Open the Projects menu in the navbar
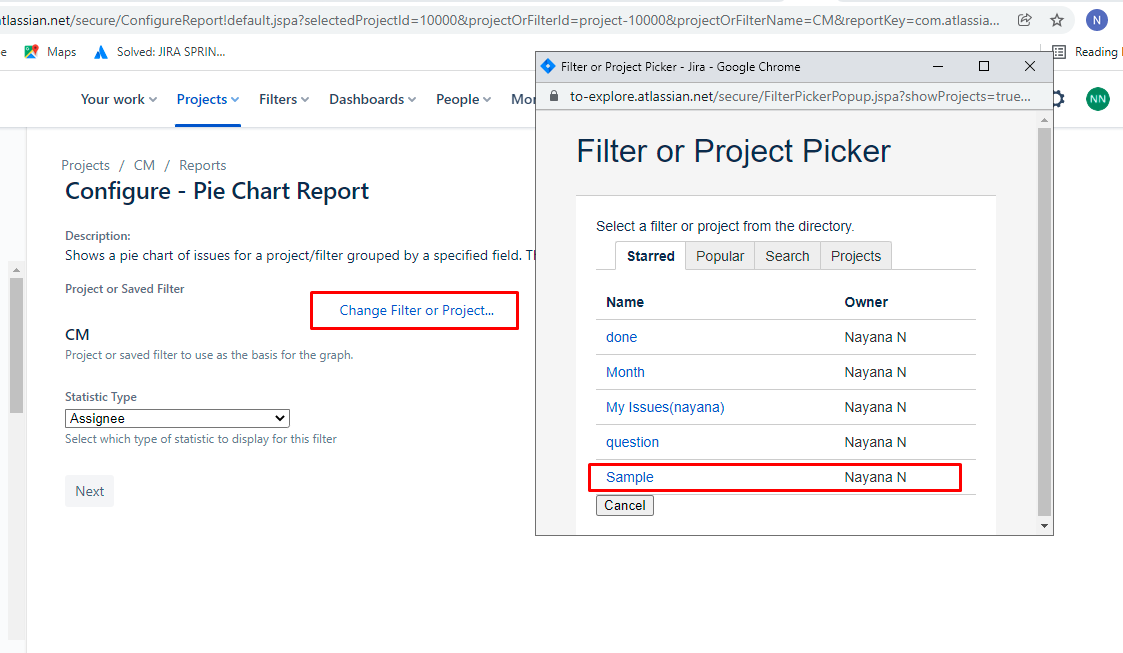This screenshot has height=653, width=1123. pyautogui.click(x=207, y=99)
